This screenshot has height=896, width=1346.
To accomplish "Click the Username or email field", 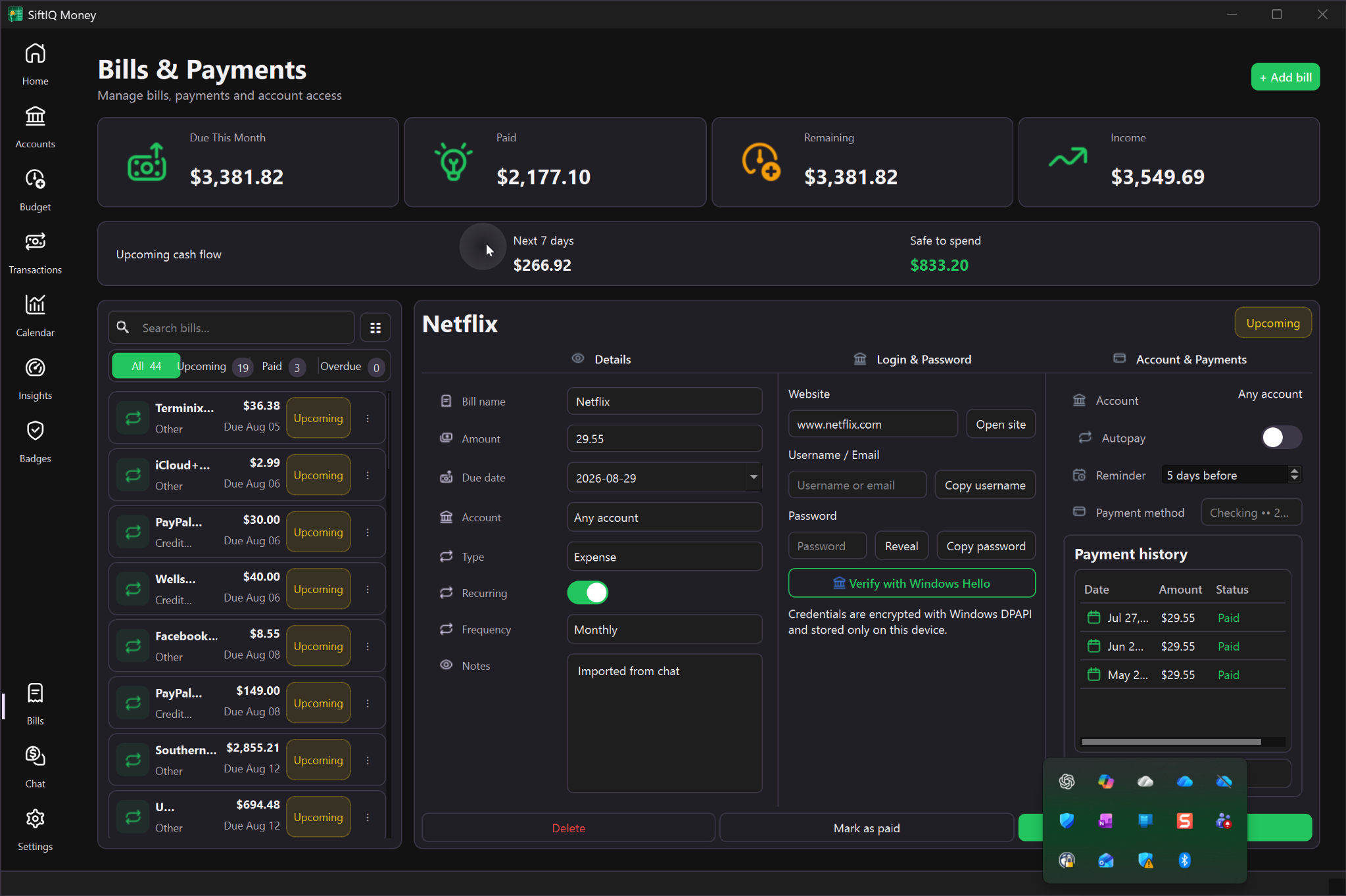I will 857,485.
